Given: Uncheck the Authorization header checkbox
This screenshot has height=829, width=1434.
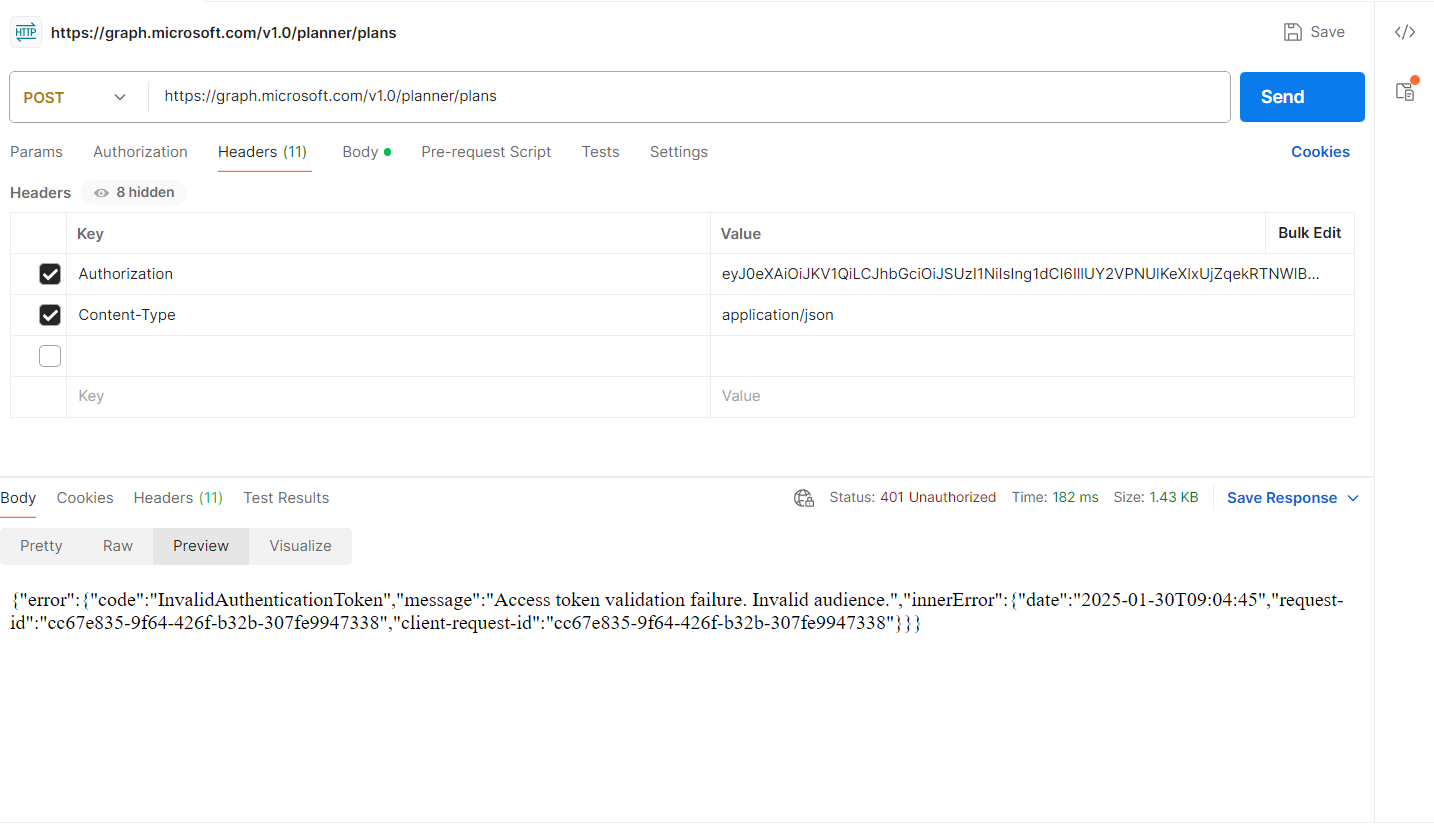Looking at the screenshot, I should tap(50, 274).
